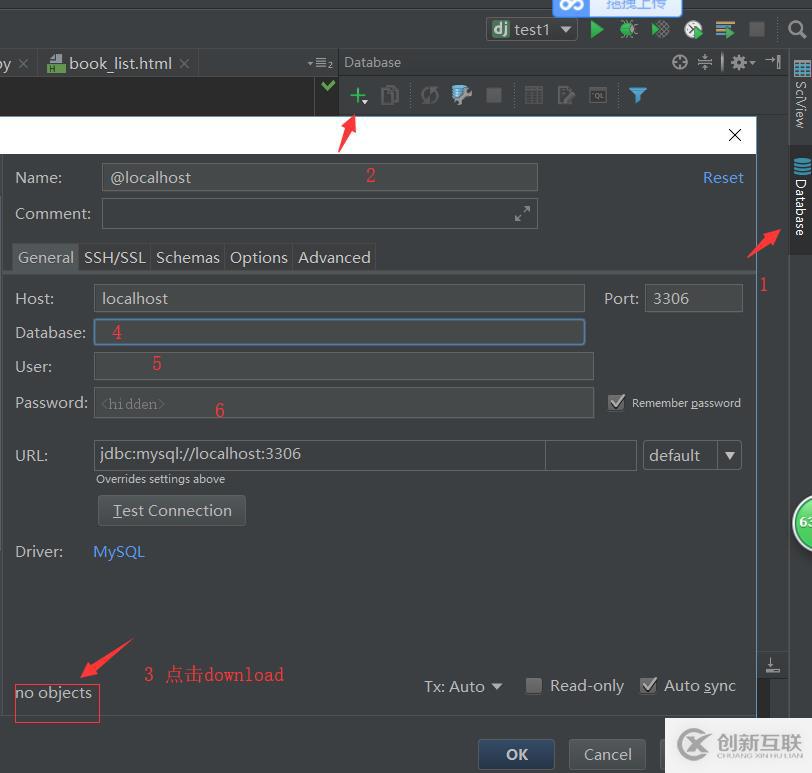The height and width of the screenshot is (773, 812).
Task: Click the Reset link
Action: tap(723, 178)
